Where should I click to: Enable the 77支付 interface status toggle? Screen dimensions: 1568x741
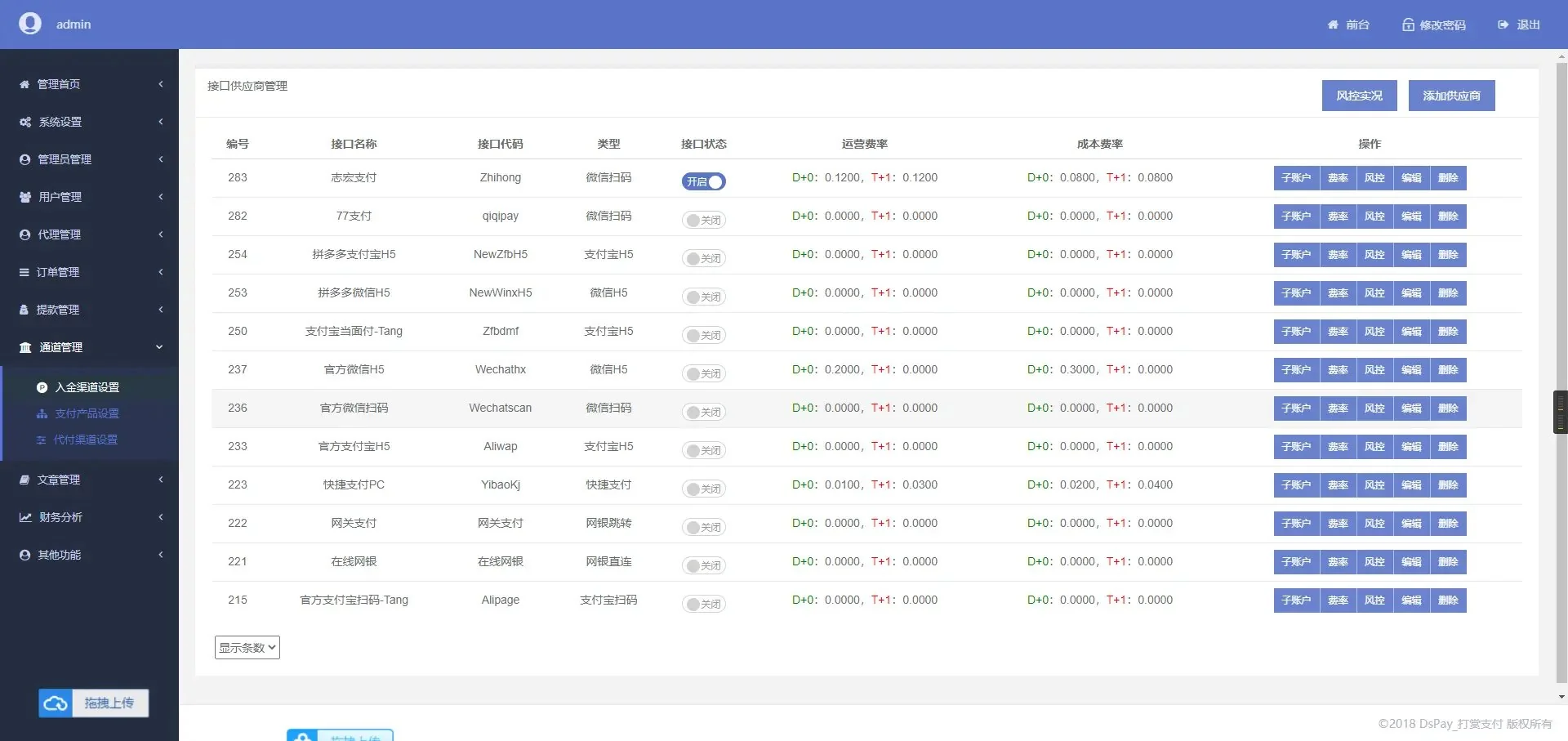(703, 220)
